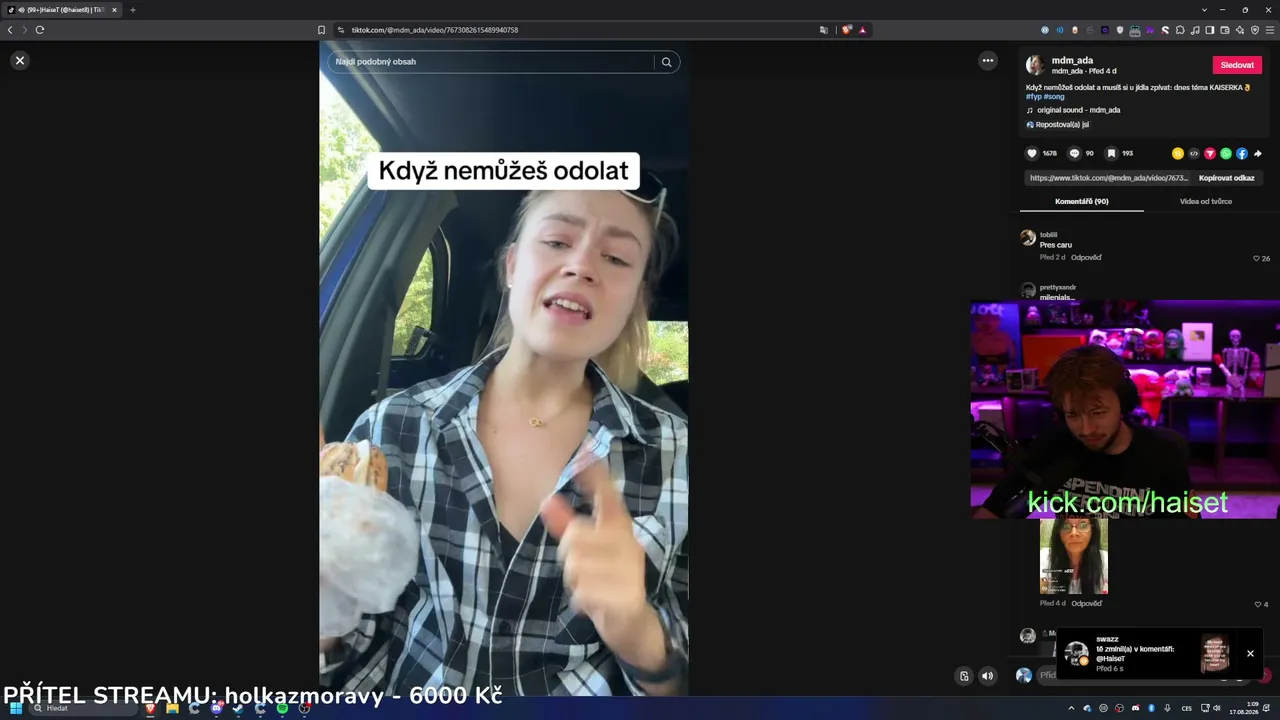Expand more share options arrow
The width and height of the screenshot is (1280, 720).
[x=1258, y=154]
